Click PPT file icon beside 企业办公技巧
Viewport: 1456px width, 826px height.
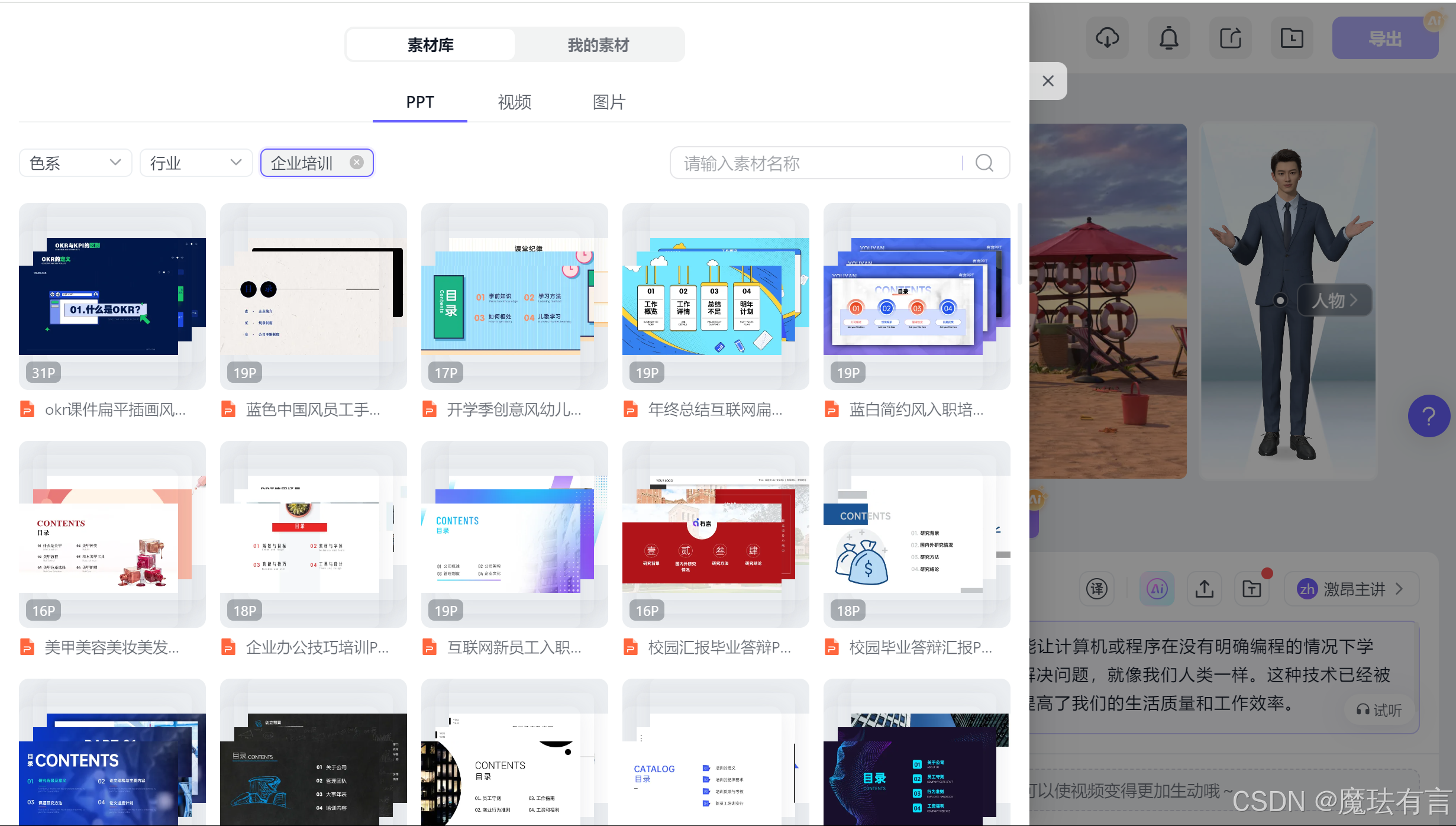point(228,647)
